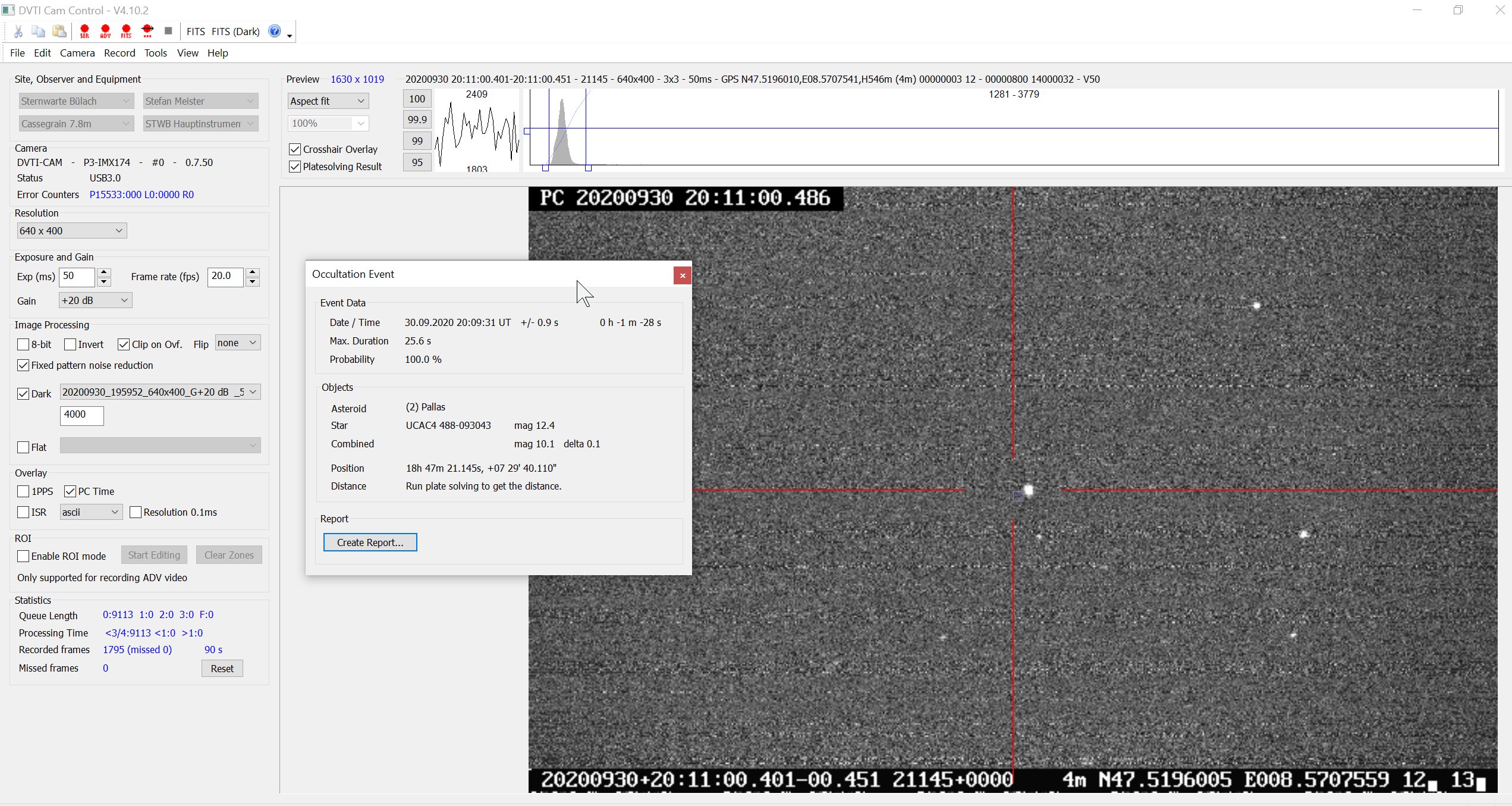Viewport: 1512px width, 806px height.
Task: Open the STWB Hauptinstrument dropdown
Action: pos(200,124)
